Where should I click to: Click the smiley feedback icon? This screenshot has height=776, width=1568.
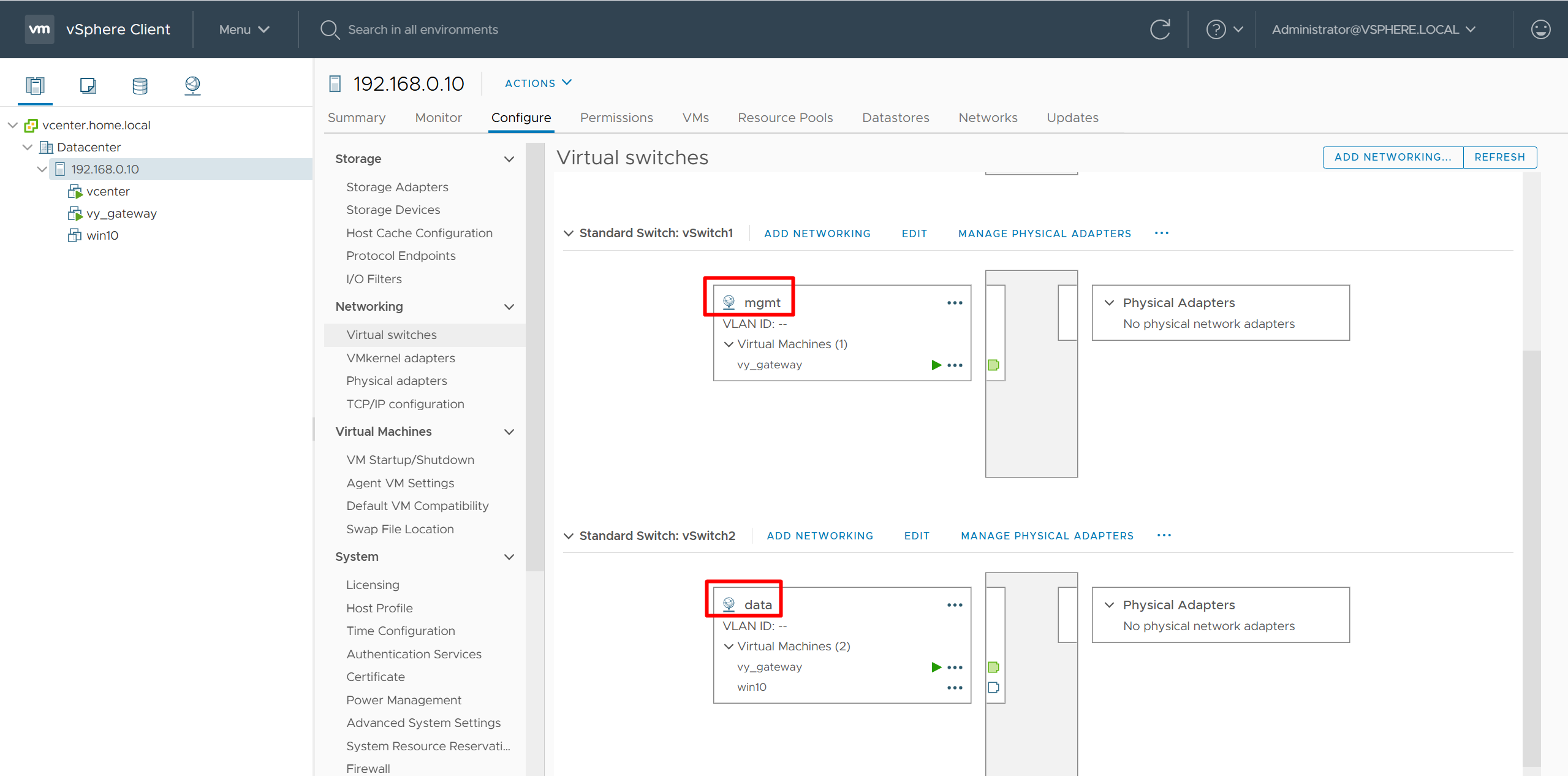[1540, 29]
